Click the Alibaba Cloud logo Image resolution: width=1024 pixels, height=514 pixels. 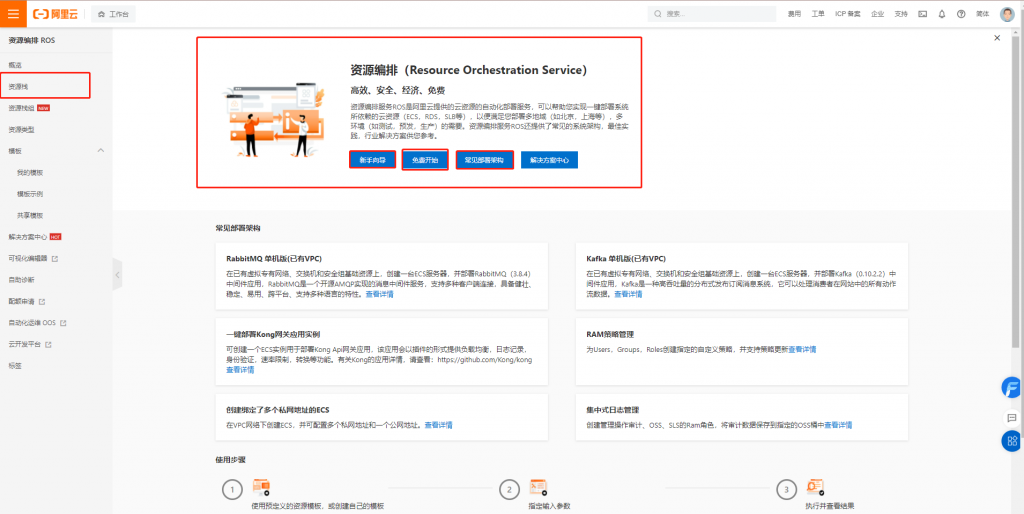tap(56, 14)
